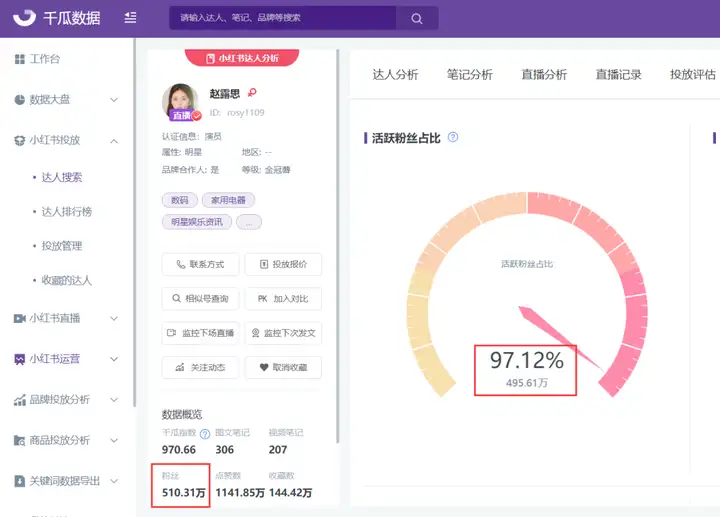Viewport: 720px width, 517px height.
Task: Switch to the 直播分析 tab
Action: click(x=544, y=74)
